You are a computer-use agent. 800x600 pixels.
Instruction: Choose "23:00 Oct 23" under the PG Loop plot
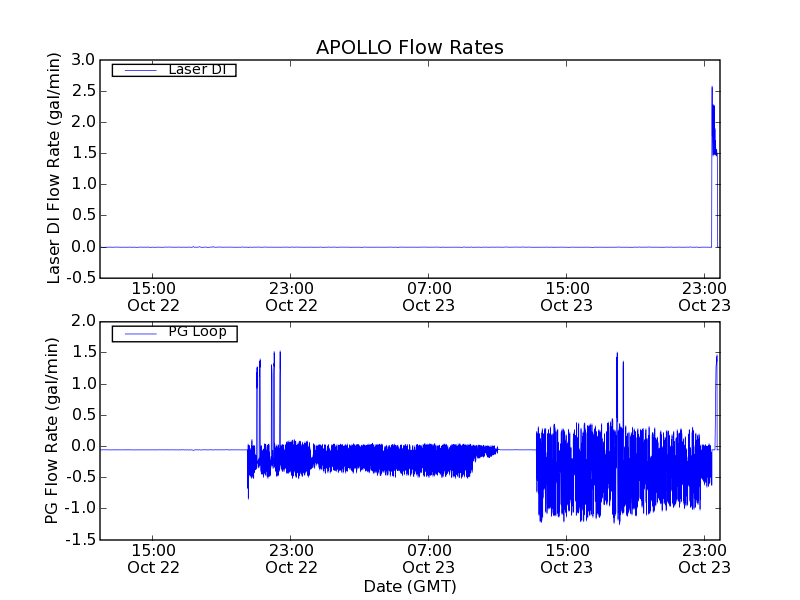coord(705,559)
